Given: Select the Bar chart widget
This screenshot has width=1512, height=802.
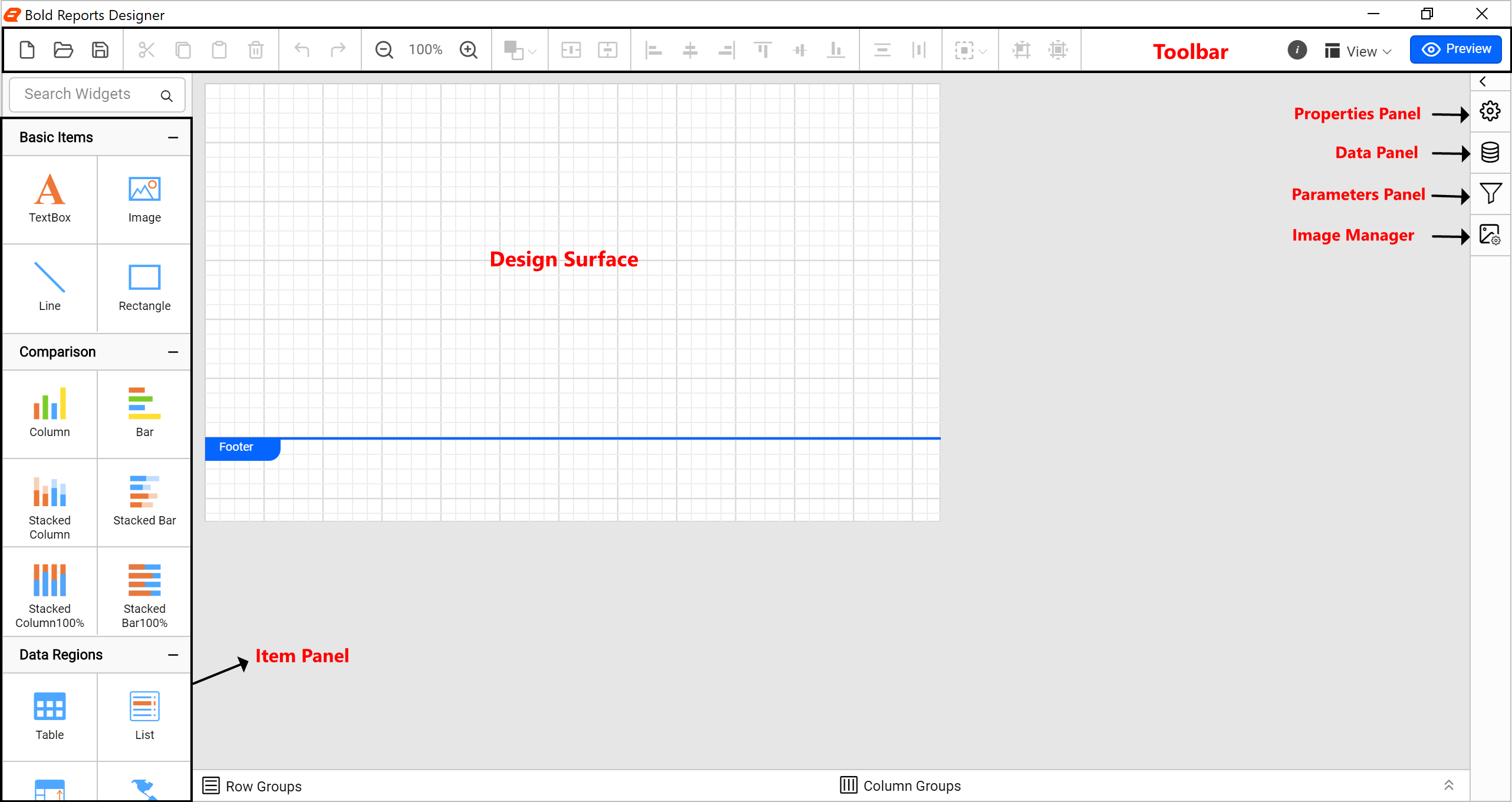Looking at the screenshot, I should tap(144, 414).
